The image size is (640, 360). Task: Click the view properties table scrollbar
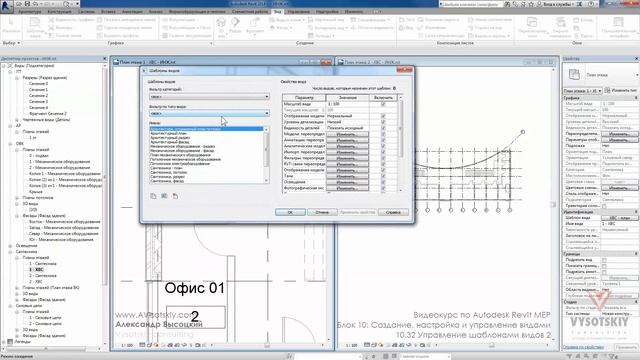coord(400,129)
